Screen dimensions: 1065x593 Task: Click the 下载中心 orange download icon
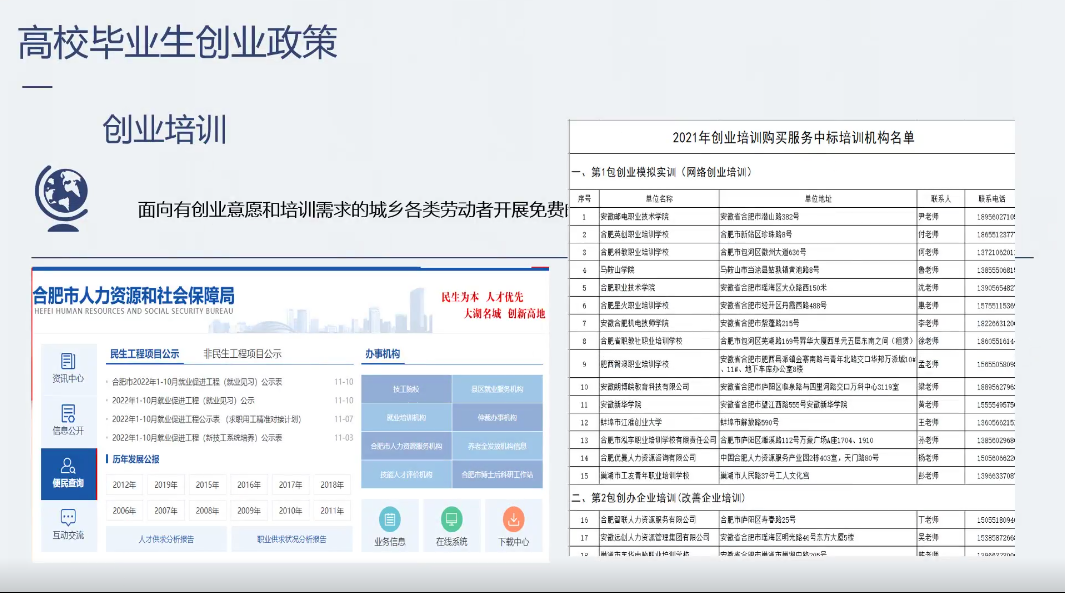pos(513,520)
